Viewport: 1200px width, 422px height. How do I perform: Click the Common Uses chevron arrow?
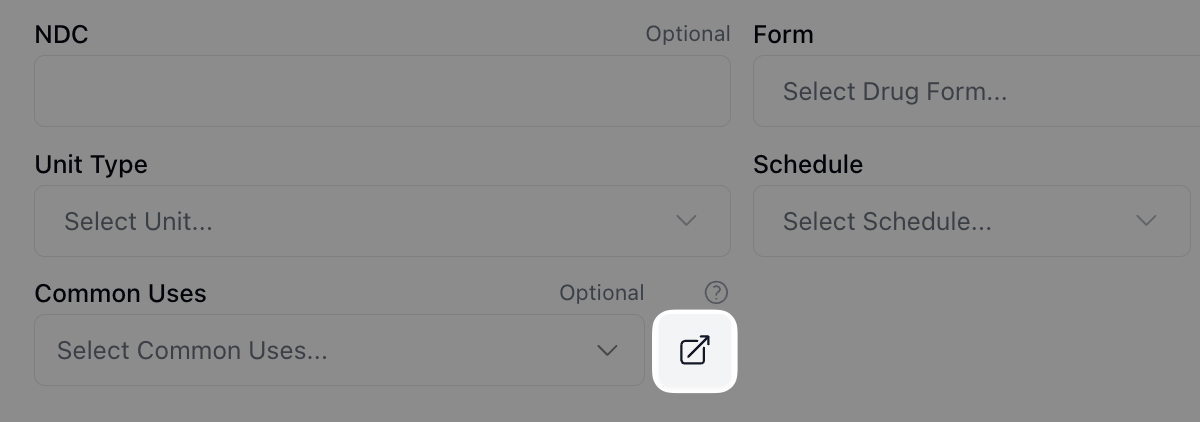(x=607, y=351)
